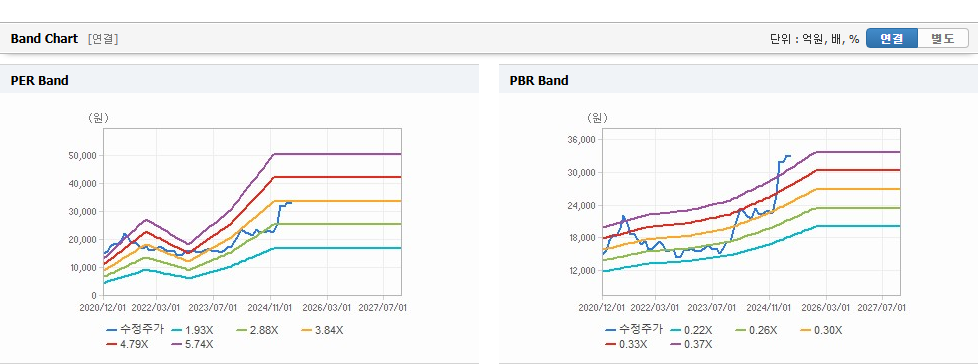The width and height of the screenshot is (978, 364).
Task: Toggle 0.22X series in PBR legend
Action: pyautogui.click(x=692, y=330)
